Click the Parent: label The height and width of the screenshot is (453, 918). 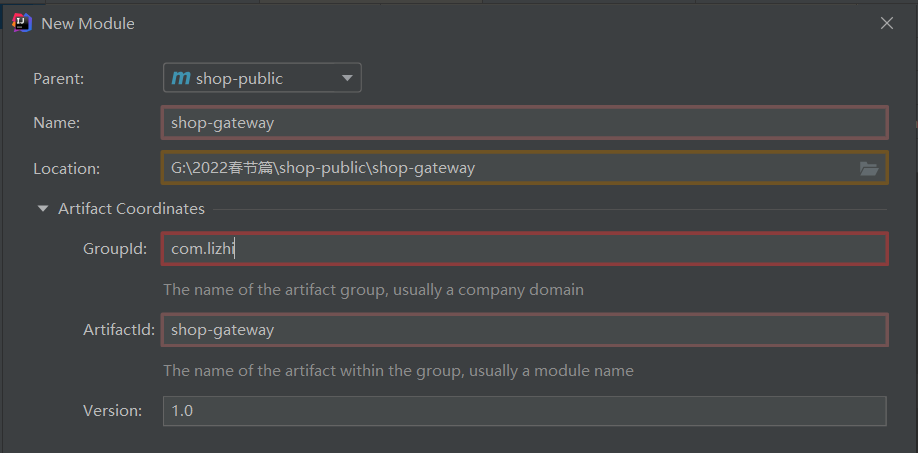(x=59, y=79)
